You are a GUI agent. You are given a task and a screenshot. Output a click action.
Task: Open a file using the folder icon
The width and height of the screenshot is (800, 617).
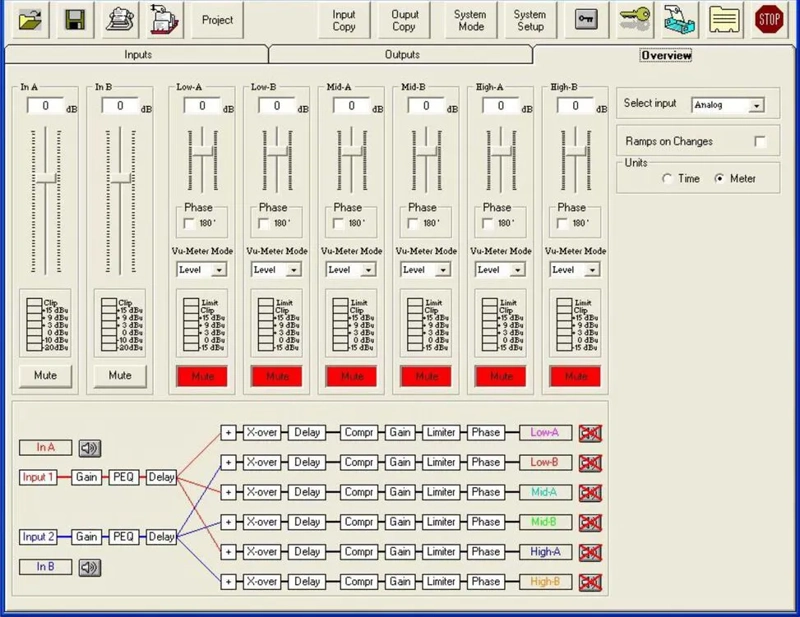pos(30,20)
